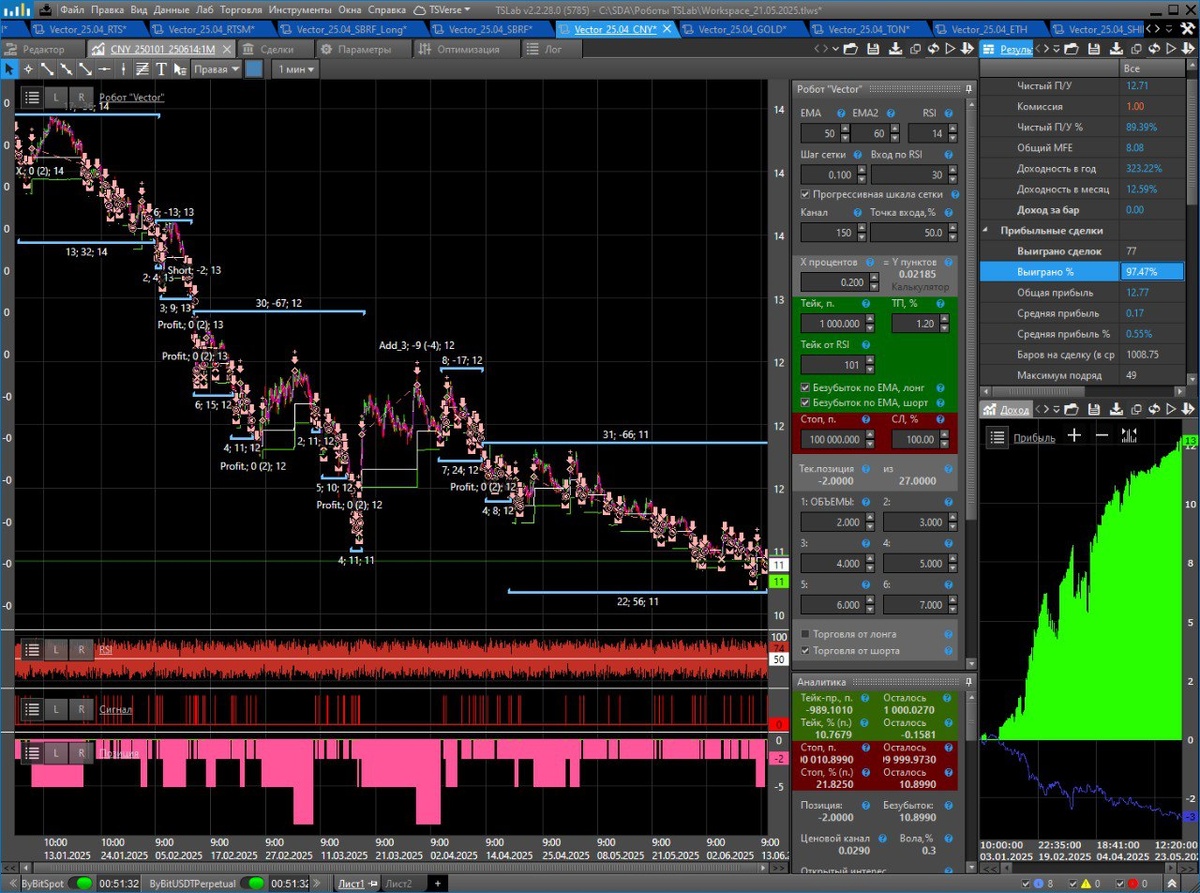Open the Позиция pane list menu
This screenshot has height=893, width=1200.
[x=32, y=751]
